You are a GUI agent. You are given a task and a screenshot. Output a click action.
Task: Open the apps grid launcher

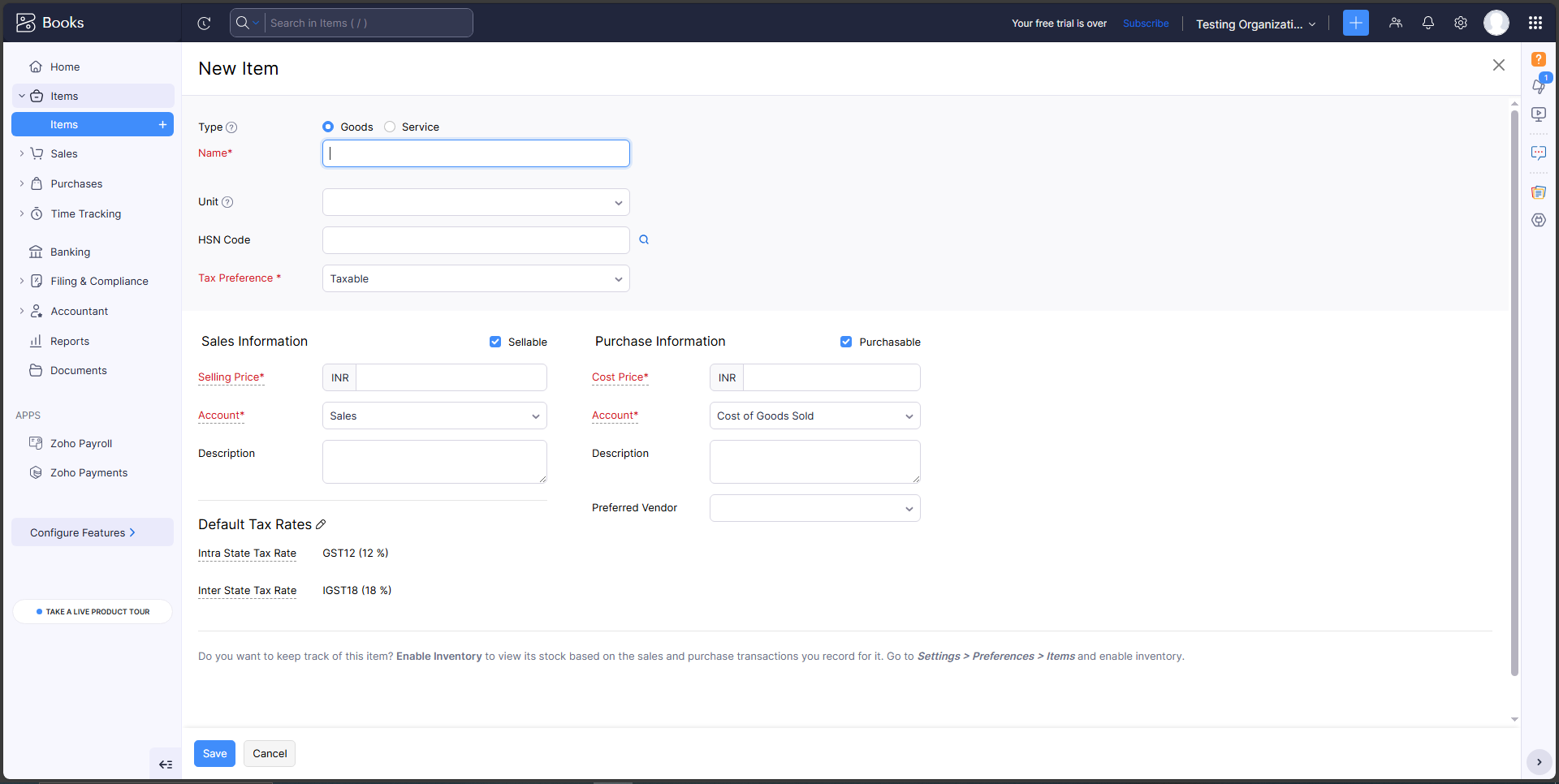coord(1535,23)
